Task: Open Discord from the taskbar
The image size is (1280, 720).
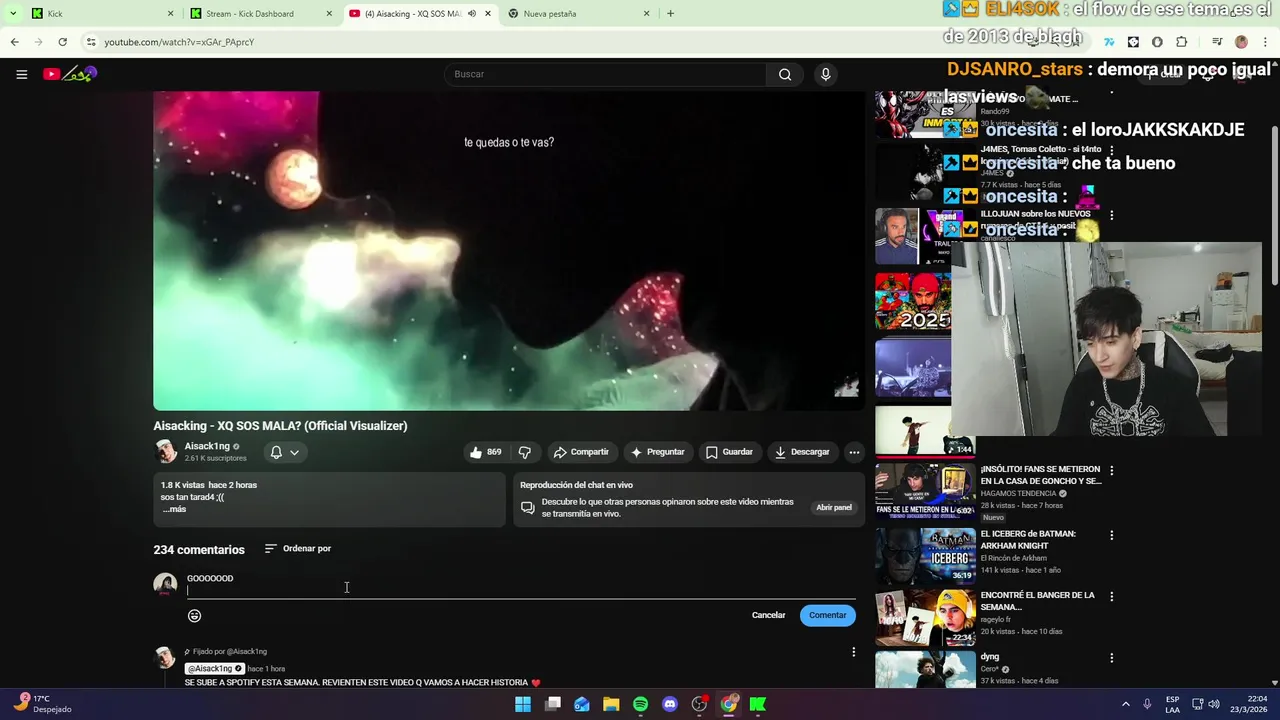Action: tap(670, 704)
